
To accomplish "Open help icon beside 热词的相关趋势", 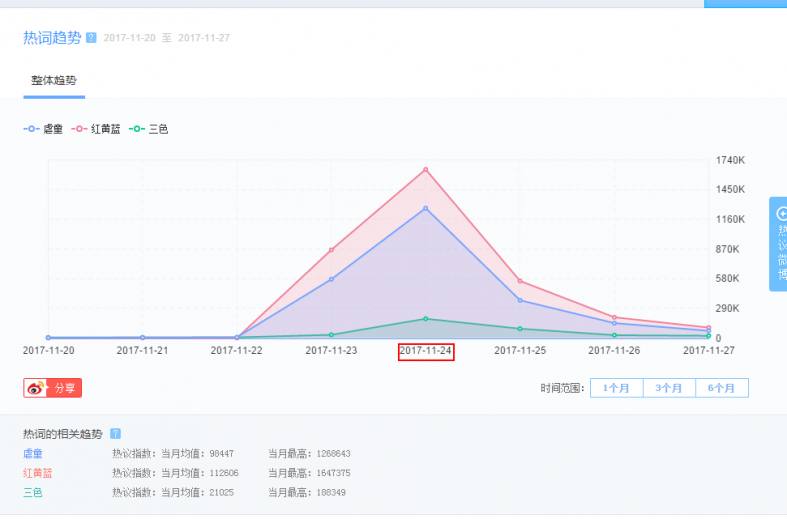I will click(x=115, y=434).
